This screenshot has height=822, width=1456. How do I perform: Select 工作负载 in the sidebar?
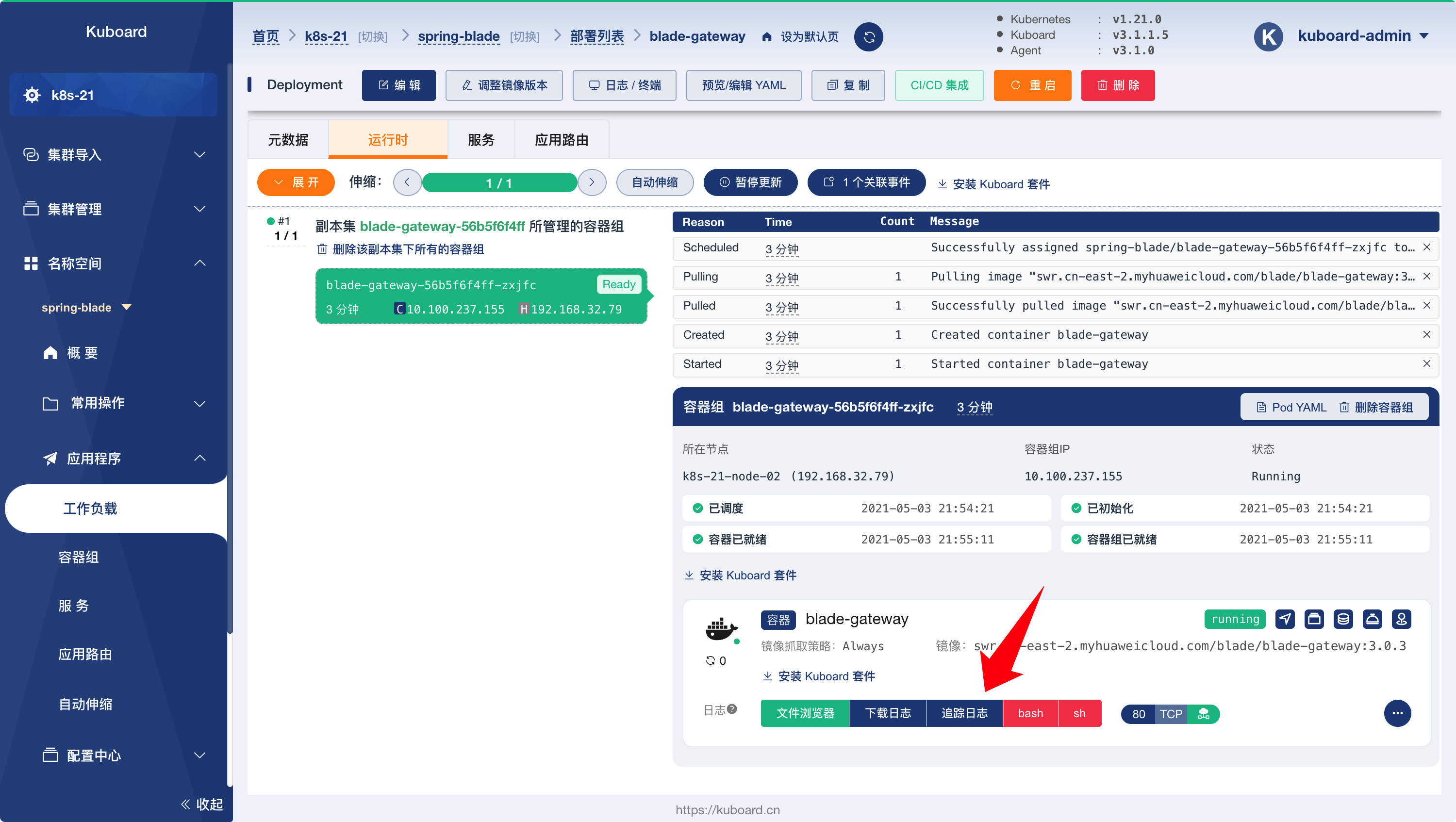point(116,508)
